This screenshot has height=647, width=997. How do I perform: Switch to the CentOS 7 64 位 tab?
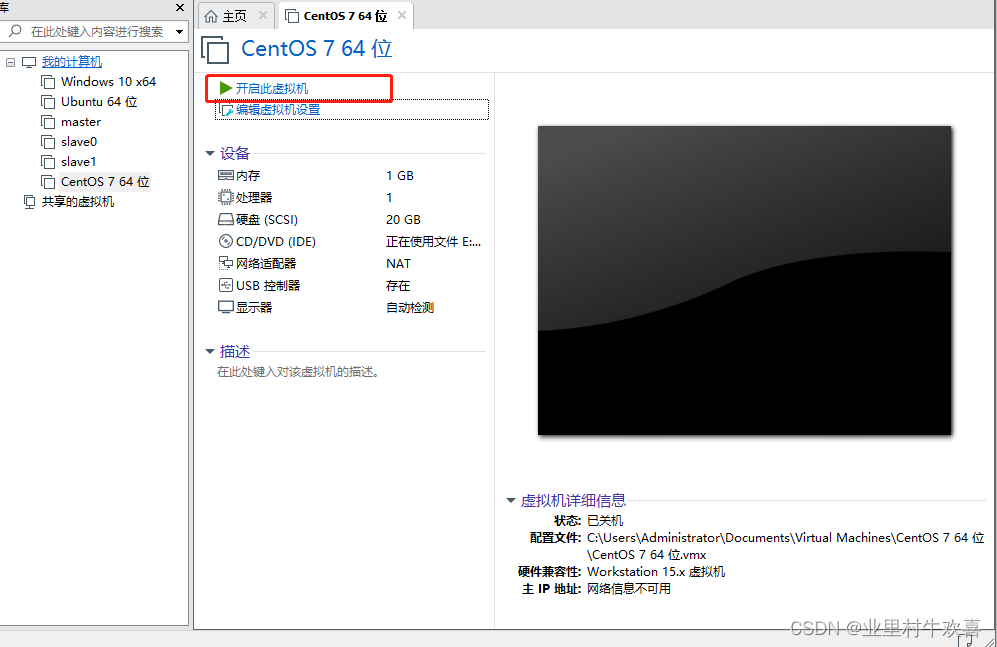coord(345,16)
